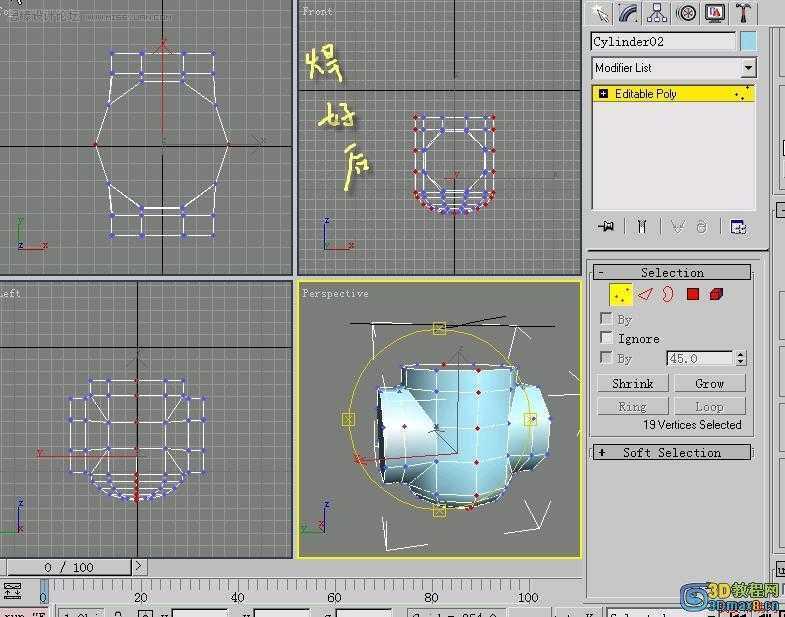Click the object color swatch next to Cylinder02
Viewport: 785px width, 617px height.
pos(748,41)
